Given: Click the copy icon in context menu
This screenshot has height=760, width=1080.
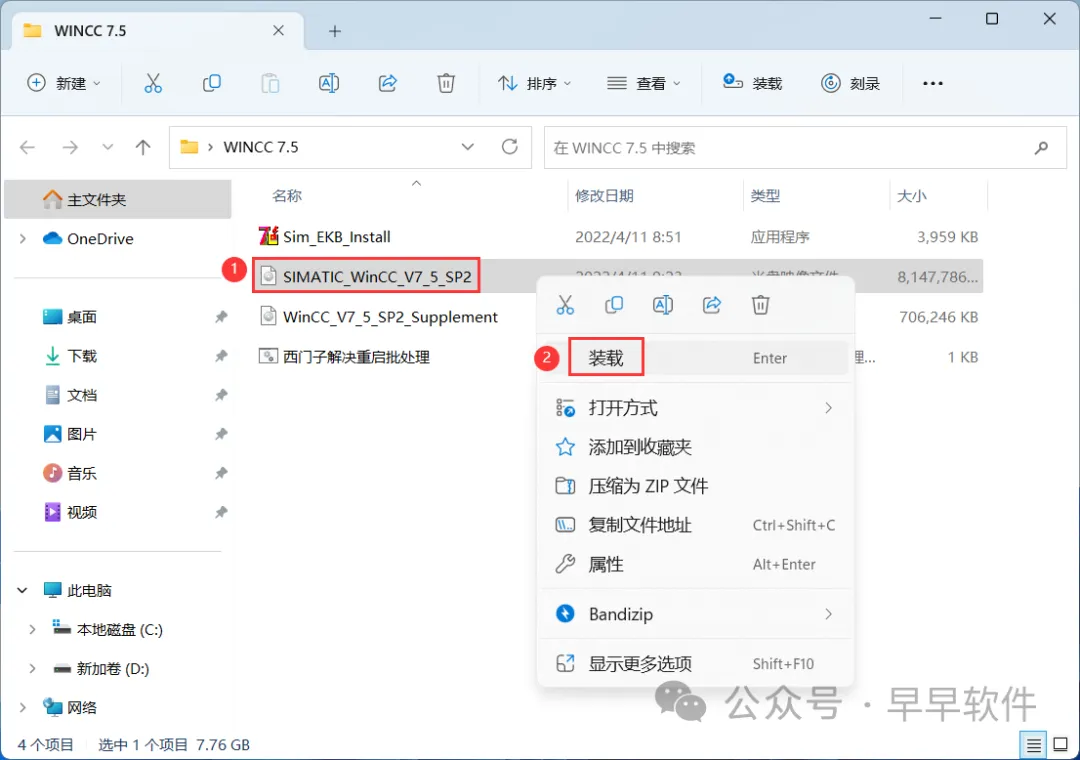Looking at the screenshot, I should [614, 305].
